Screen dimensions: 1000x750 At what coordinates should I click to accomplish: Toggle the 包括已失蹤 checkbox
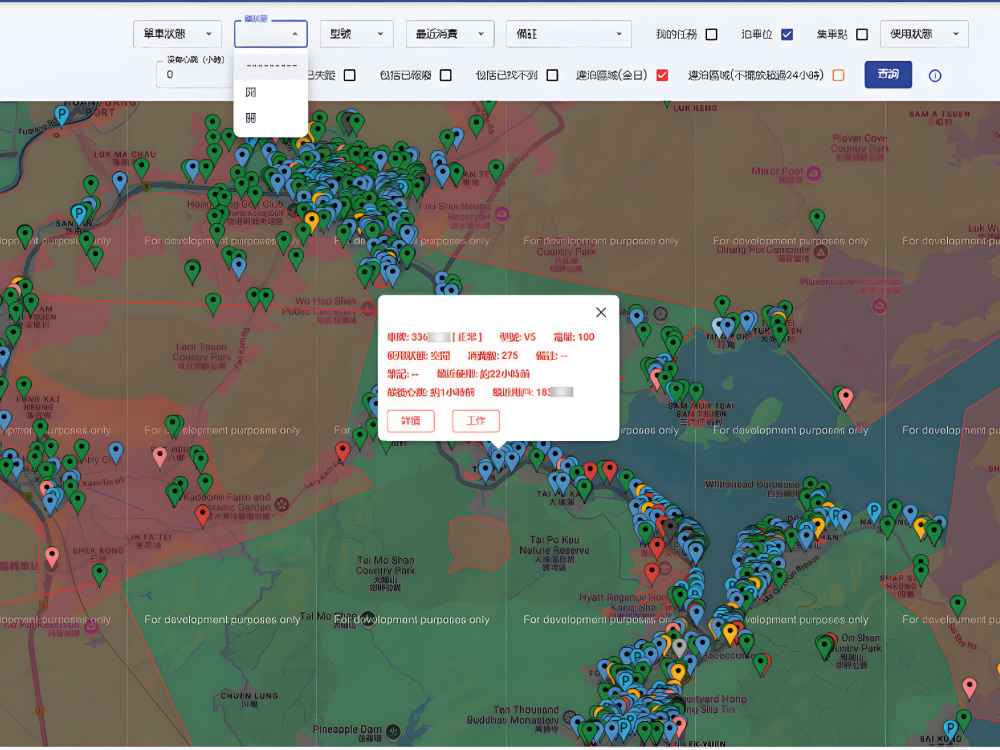[349, 75]
